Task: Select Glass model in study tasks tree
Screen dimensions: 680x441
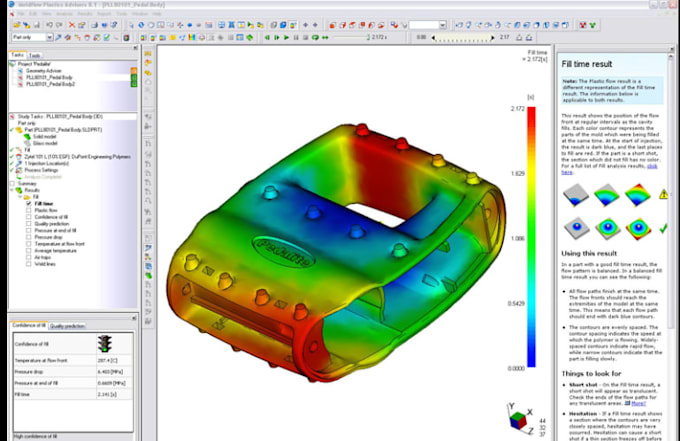Action: pos(45,143)
